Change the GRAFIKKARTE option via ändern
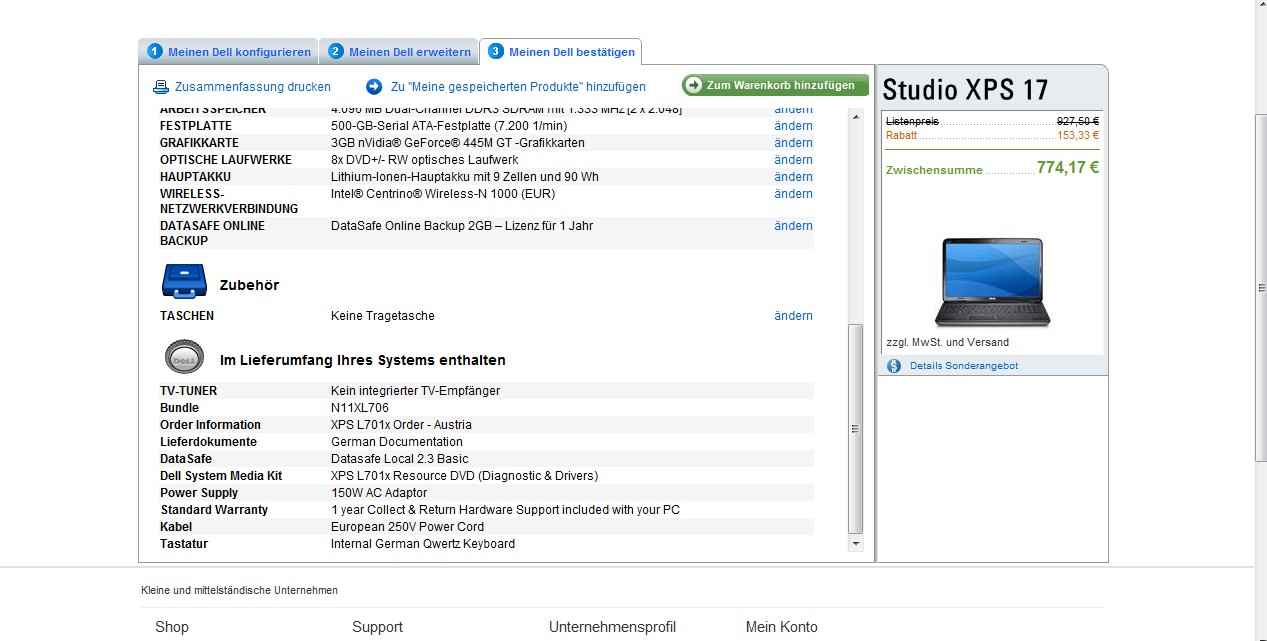 click(x=793, y=143)
